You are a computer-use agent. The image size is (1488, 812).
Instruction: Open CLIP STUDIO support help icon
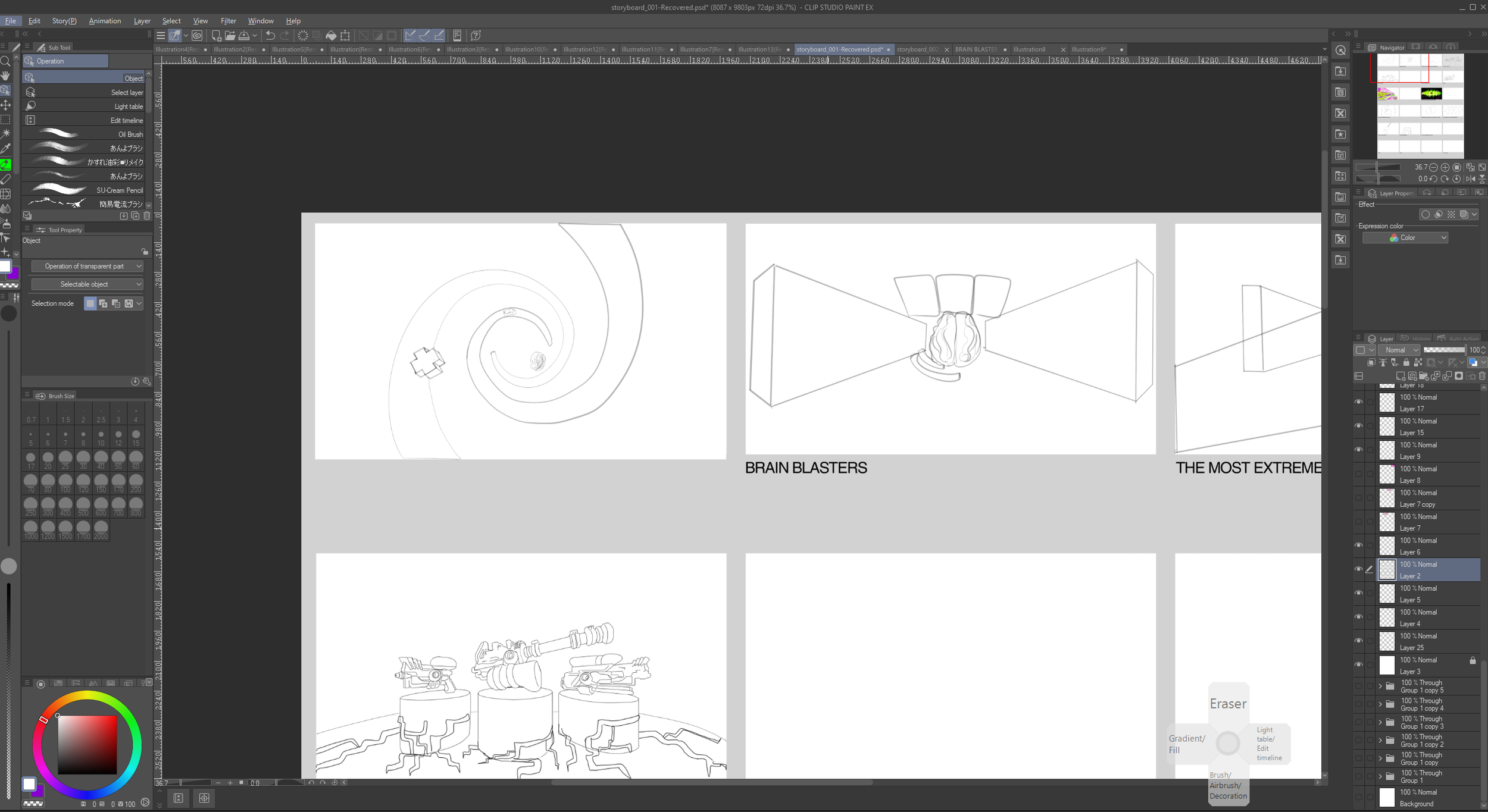[476, 36]
